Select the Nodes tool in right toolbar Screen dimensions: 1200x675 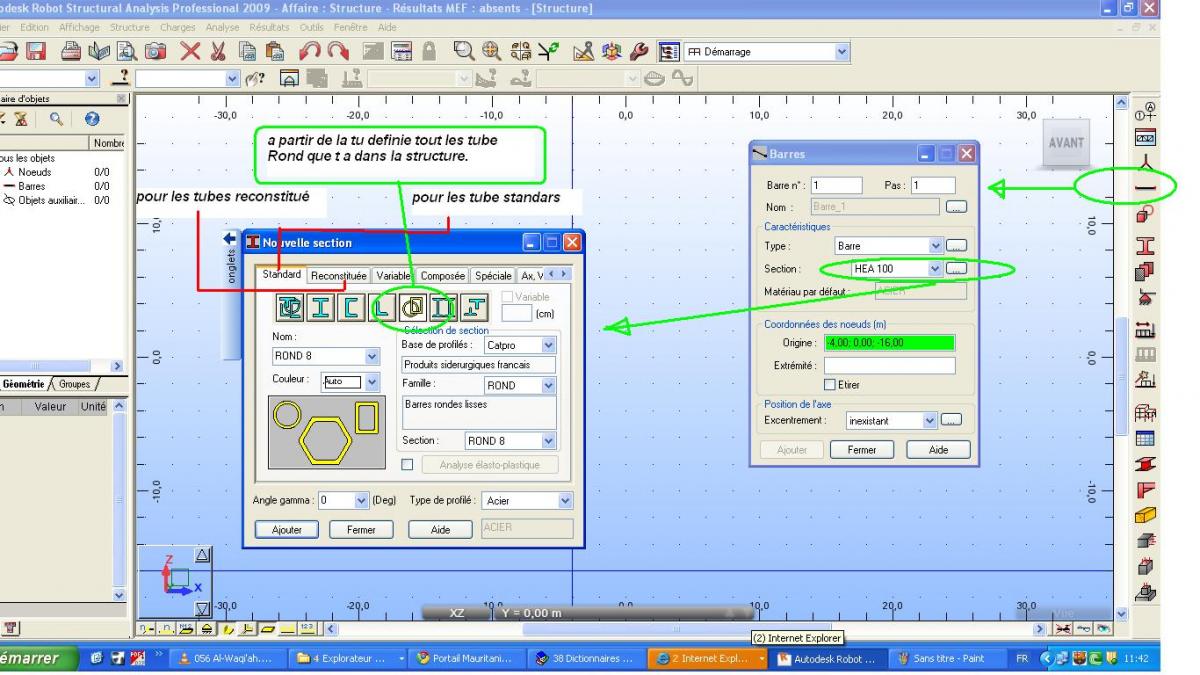click(1146, 162)
